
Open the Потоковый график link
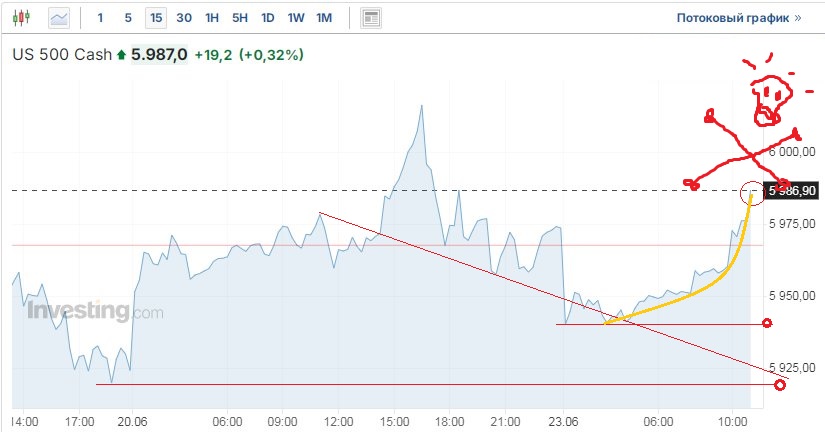(738, 18)
